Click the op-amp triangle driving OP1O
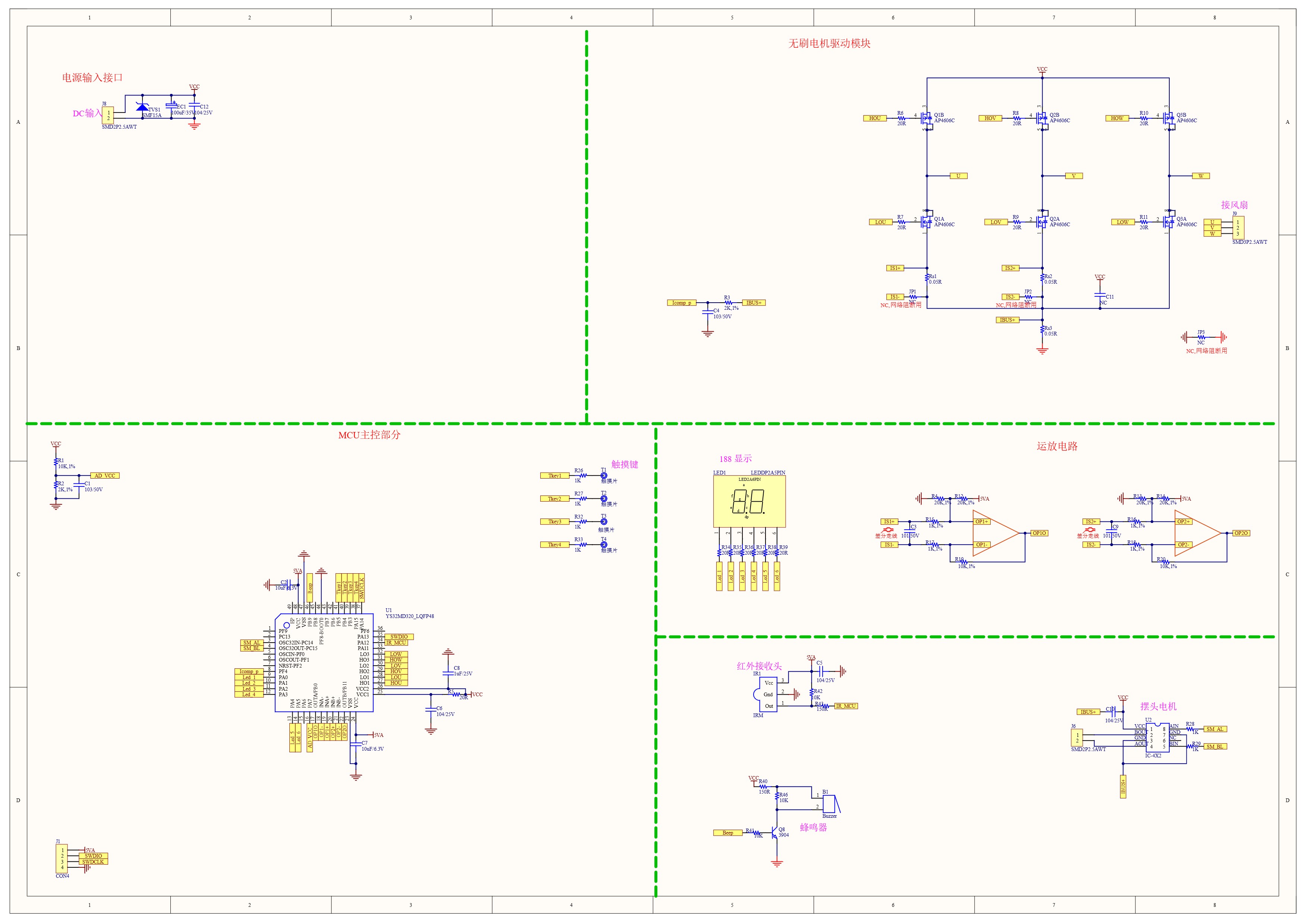The width and height of the screenshot is (1308, 924). pos(996,533)
